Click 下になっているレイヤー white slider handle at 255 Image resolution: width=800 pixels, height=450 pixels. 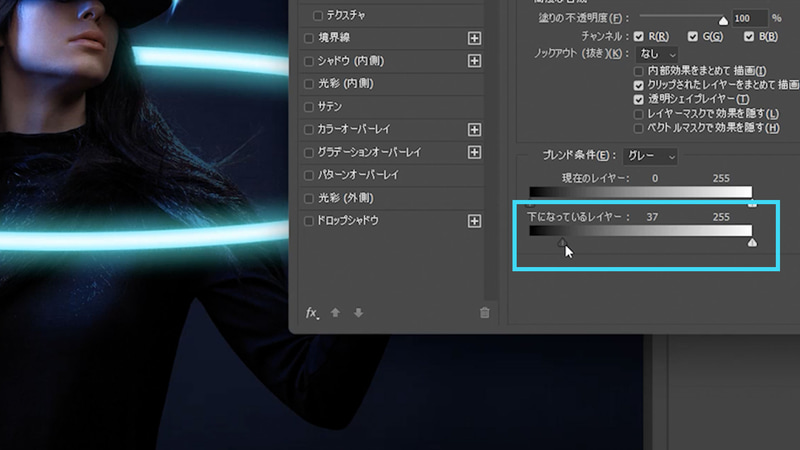752,242
